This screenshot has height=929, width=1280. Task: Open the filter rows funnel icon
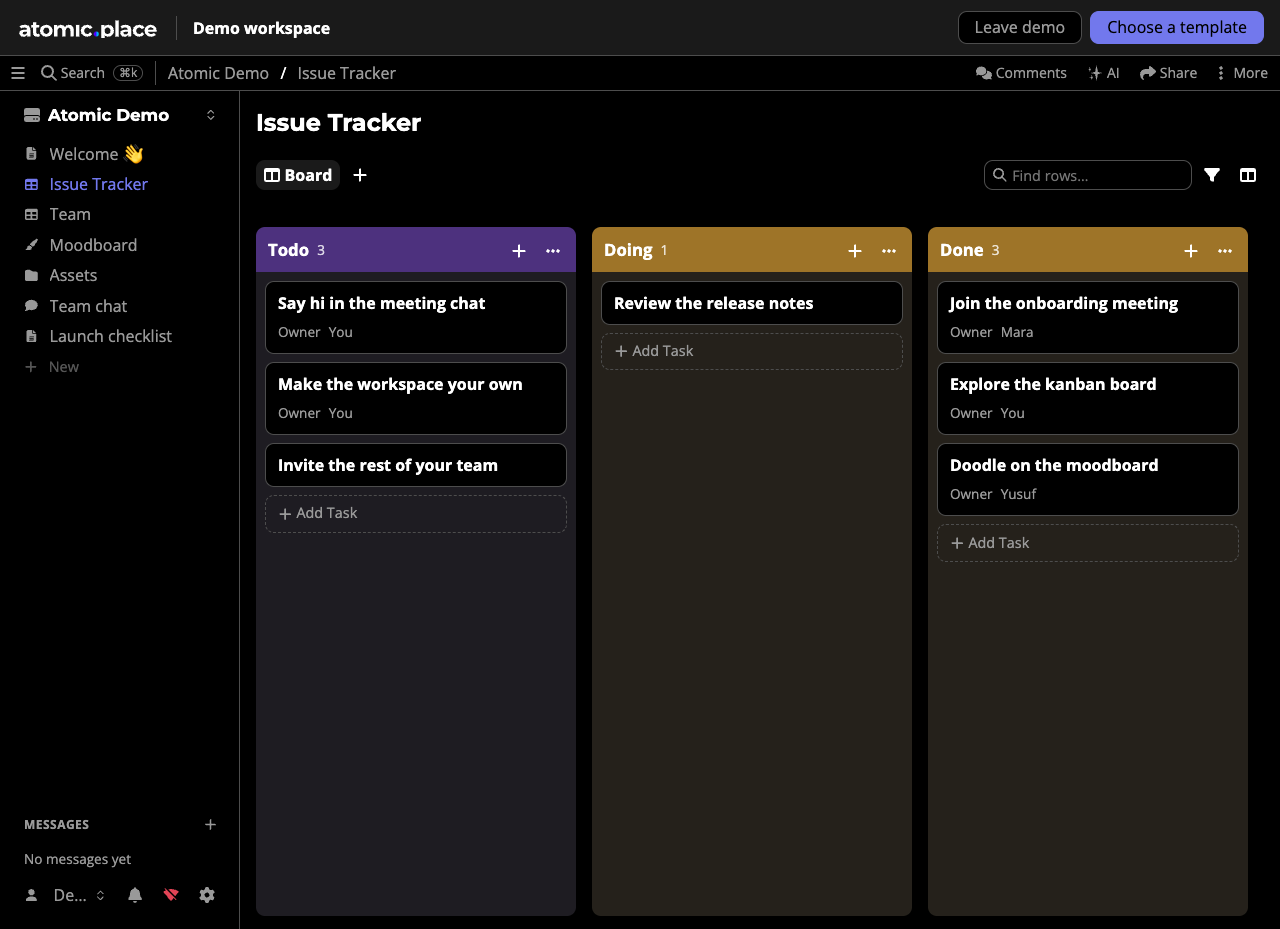tap(1212, 175)
